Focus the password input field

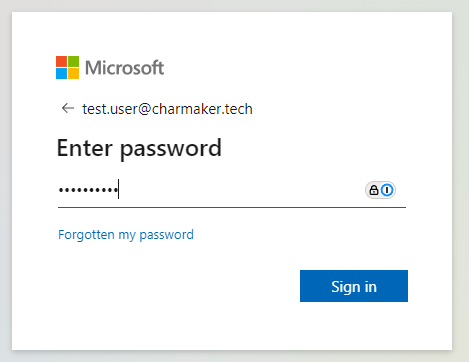pyautogui.click(x=232, y=190)
